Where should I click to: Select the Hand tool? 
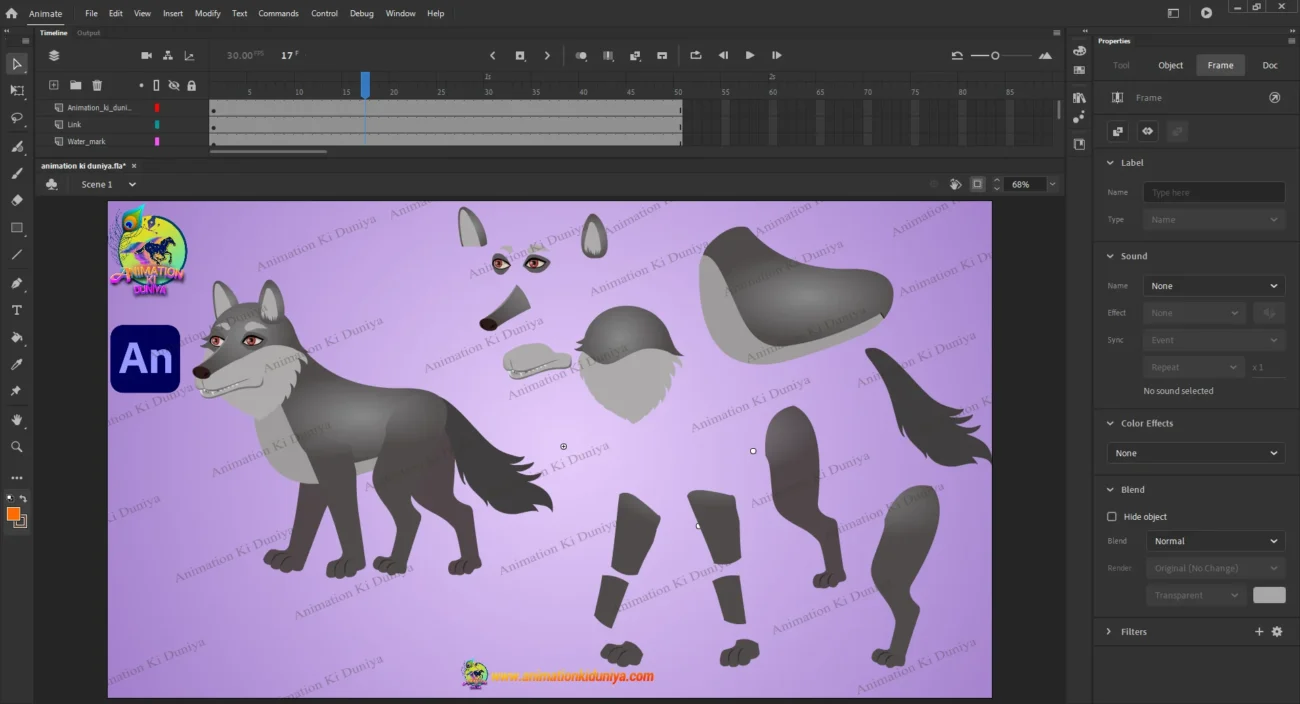[17, 420]
